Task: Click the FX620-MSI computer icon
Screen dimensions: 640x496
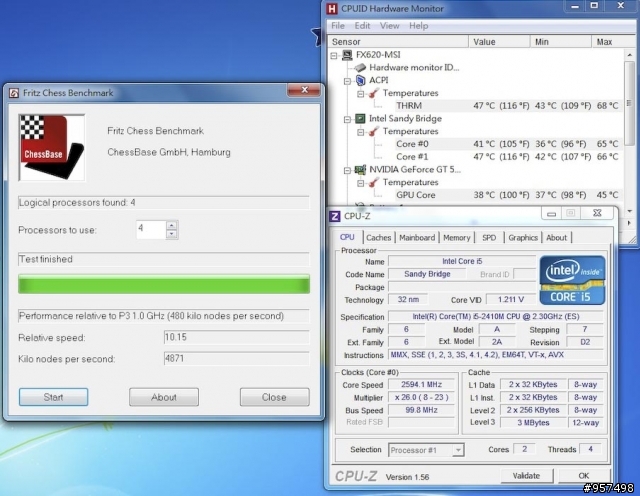Action: pos(347,55)
